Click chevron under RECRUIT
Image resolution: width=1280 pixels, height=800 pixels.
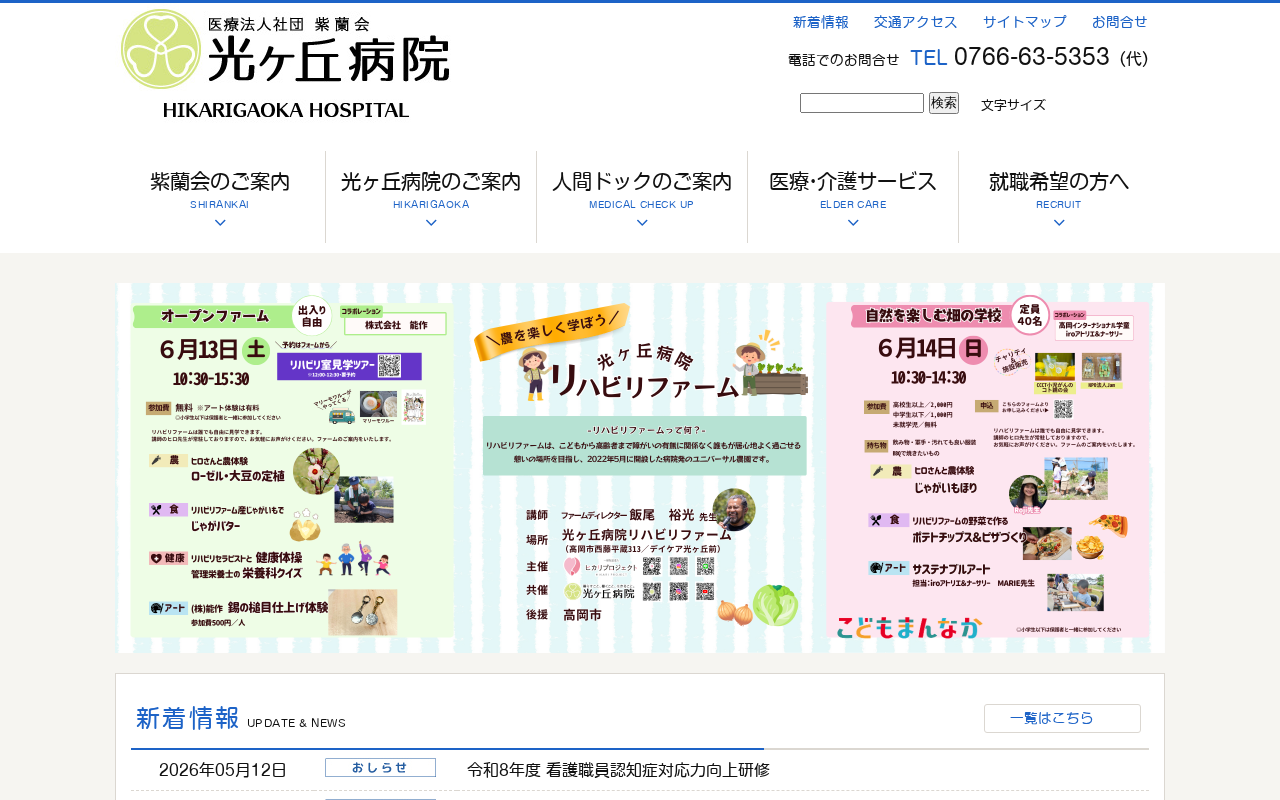pos(1059,223)
